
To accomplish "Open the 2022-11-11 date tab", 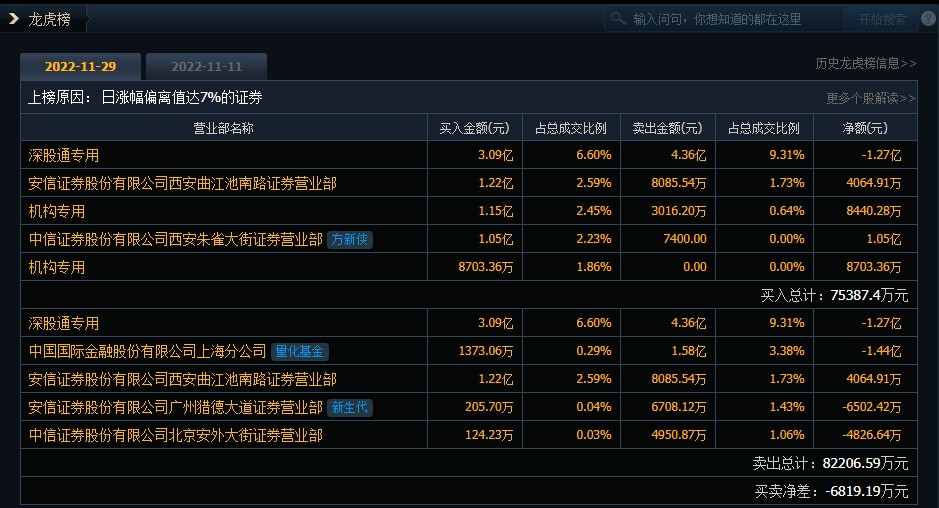I will 206,67.
